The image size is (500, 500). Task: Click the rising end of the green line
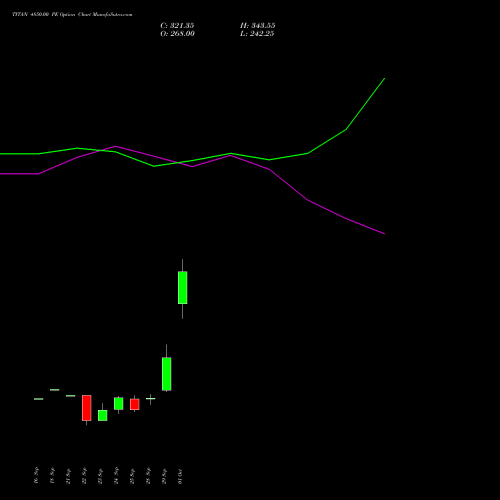pos(384,79)
